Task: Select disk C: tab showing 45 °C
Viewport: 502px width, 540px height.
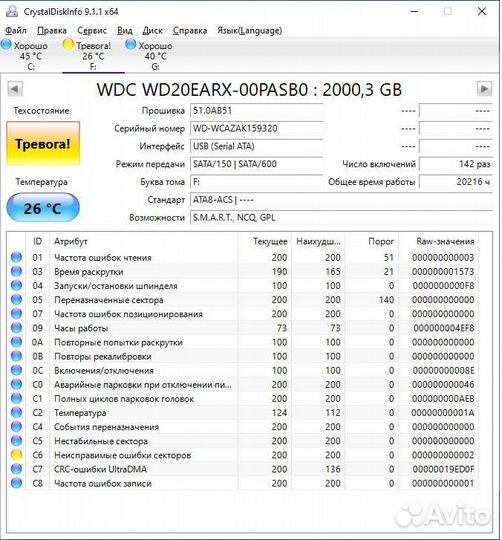Action: pos(31,56)
